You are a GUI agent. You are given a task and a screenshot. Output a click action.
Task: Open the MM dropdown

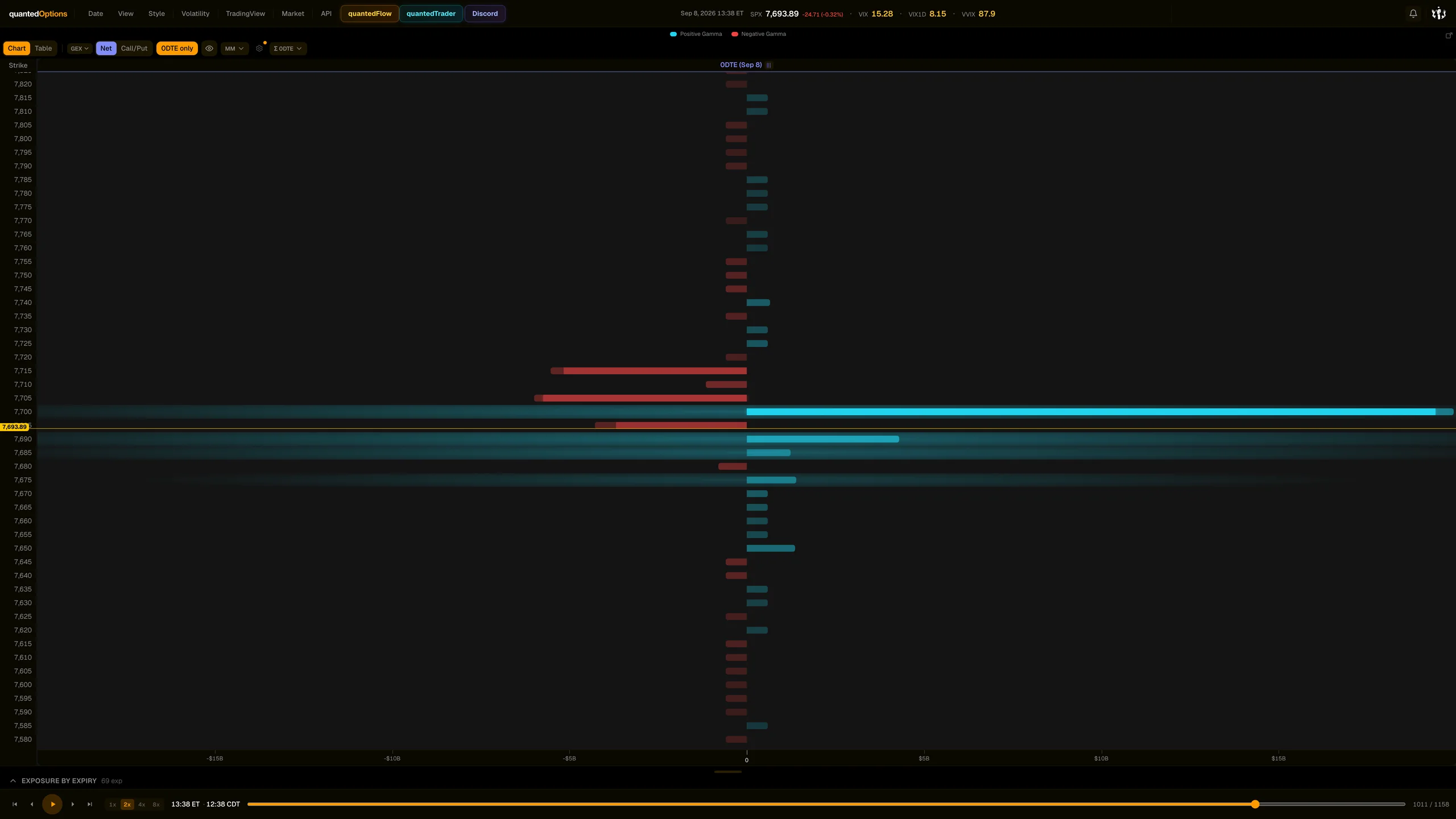point(234,48)
